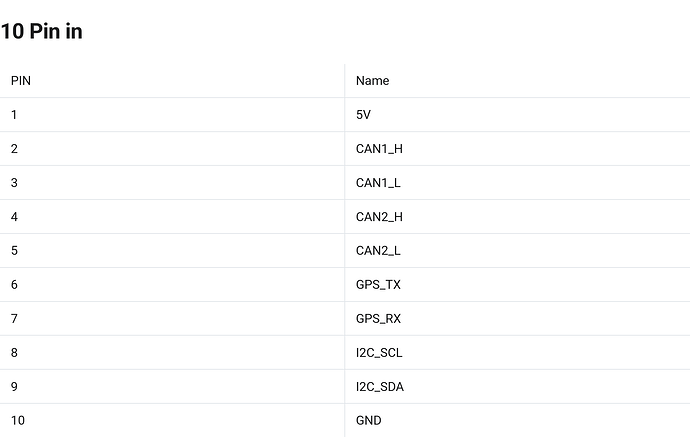This screenshot has height=437, width=690.
Task: Click the GPS_RX name cell
Action: click(378, 319)
